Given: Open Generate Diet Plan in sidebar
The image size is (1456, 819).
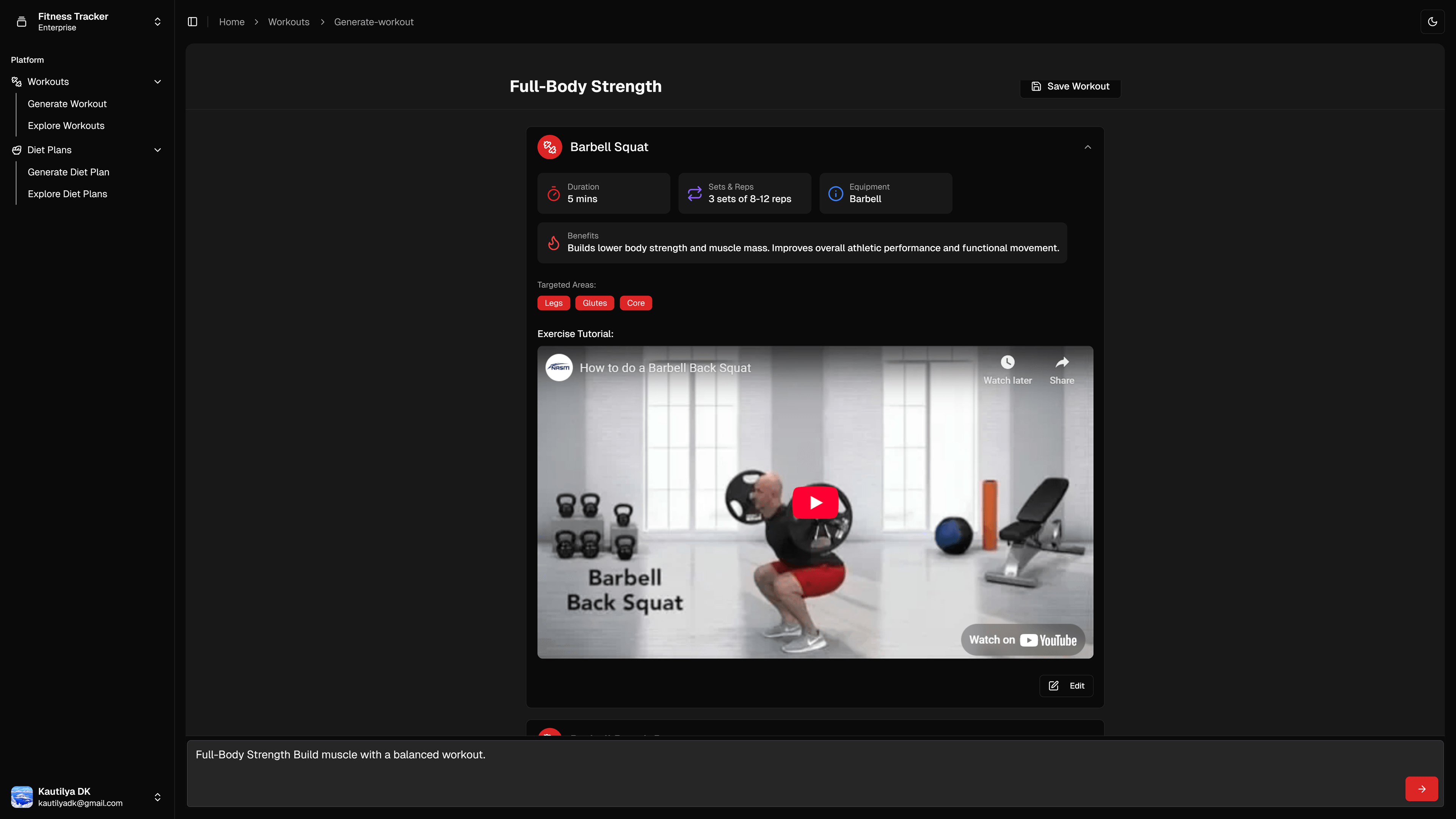Looking at the screenshot, I should click(68, 172).
